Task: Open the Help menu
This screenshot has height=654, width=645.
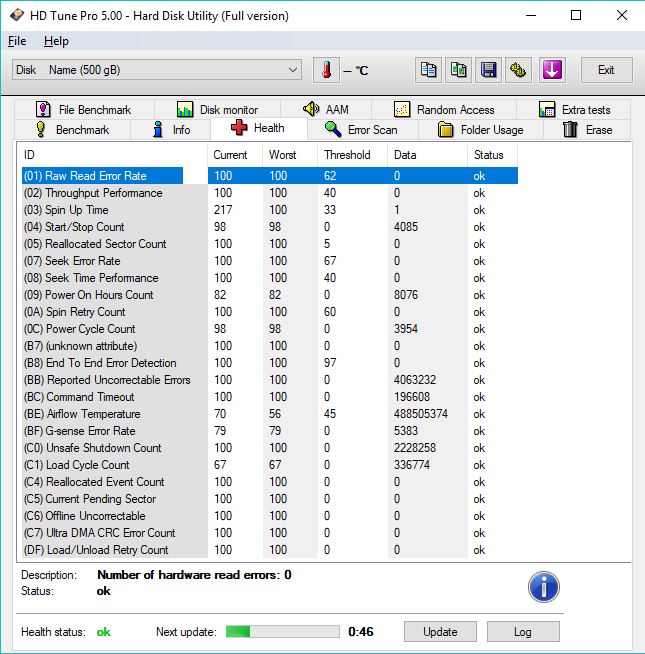Action: point(56,41)
